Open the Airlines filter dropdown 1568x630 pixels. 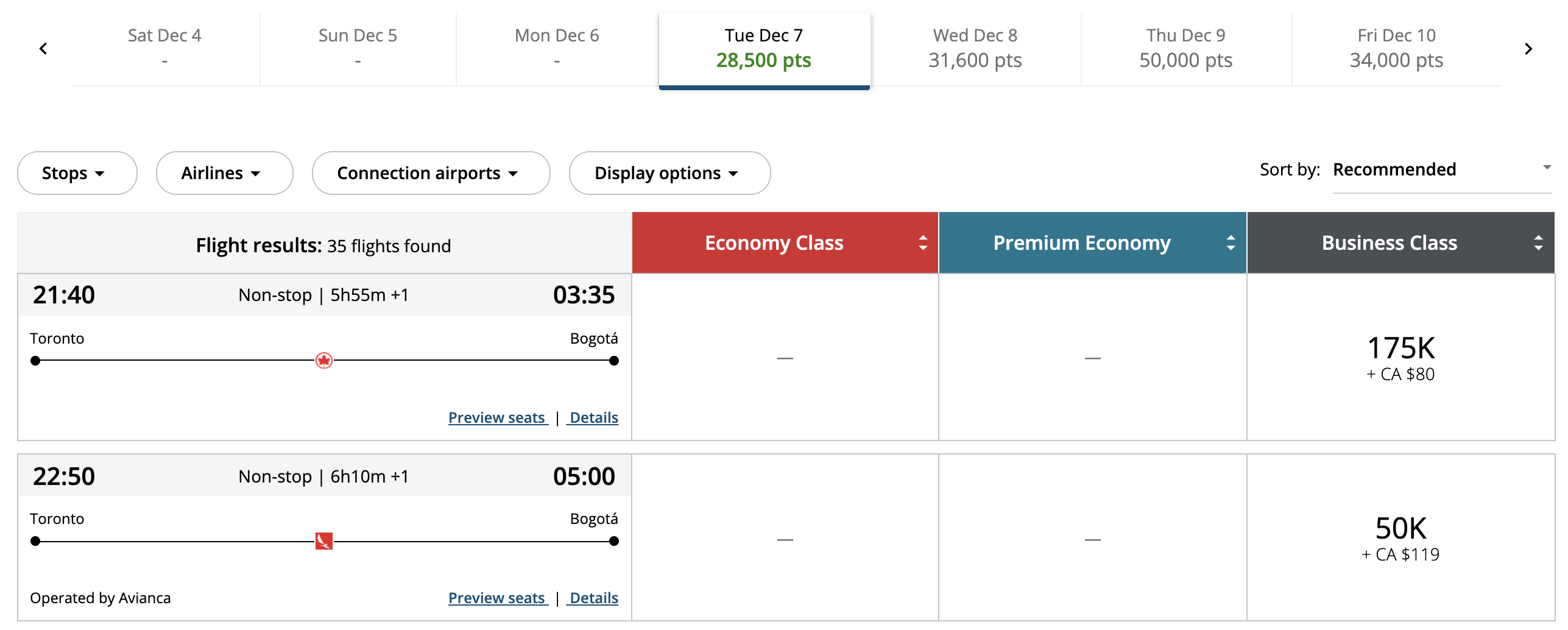(x=224, y=174)
